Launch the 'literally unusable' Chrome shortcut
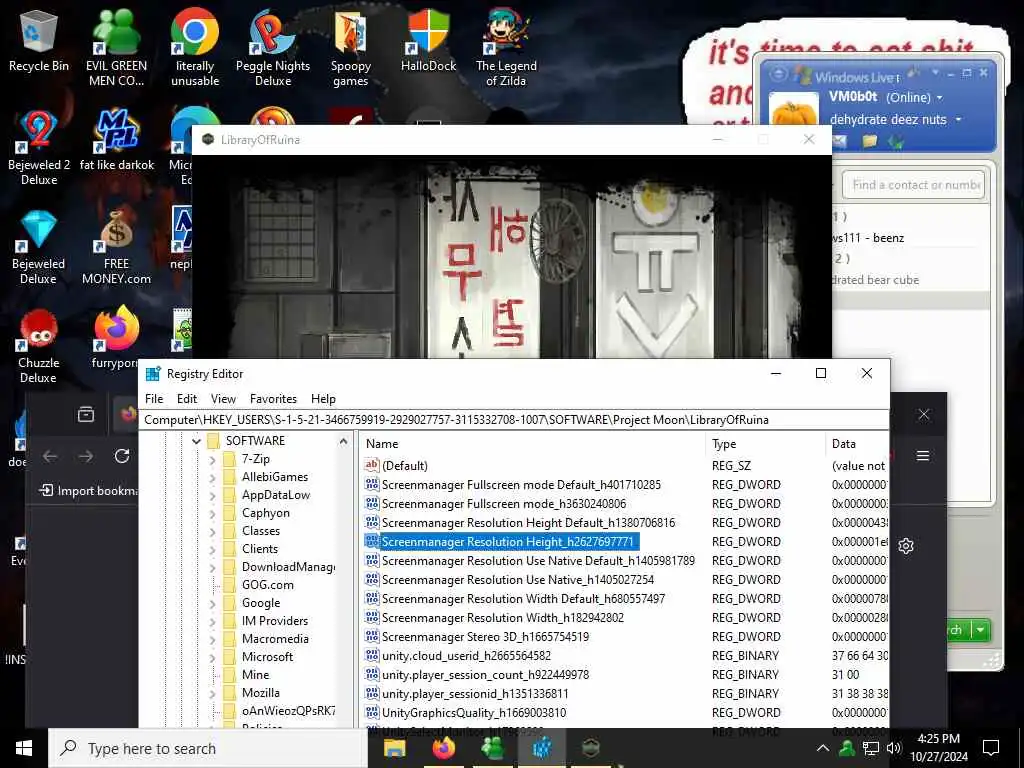 pos(195,46)
